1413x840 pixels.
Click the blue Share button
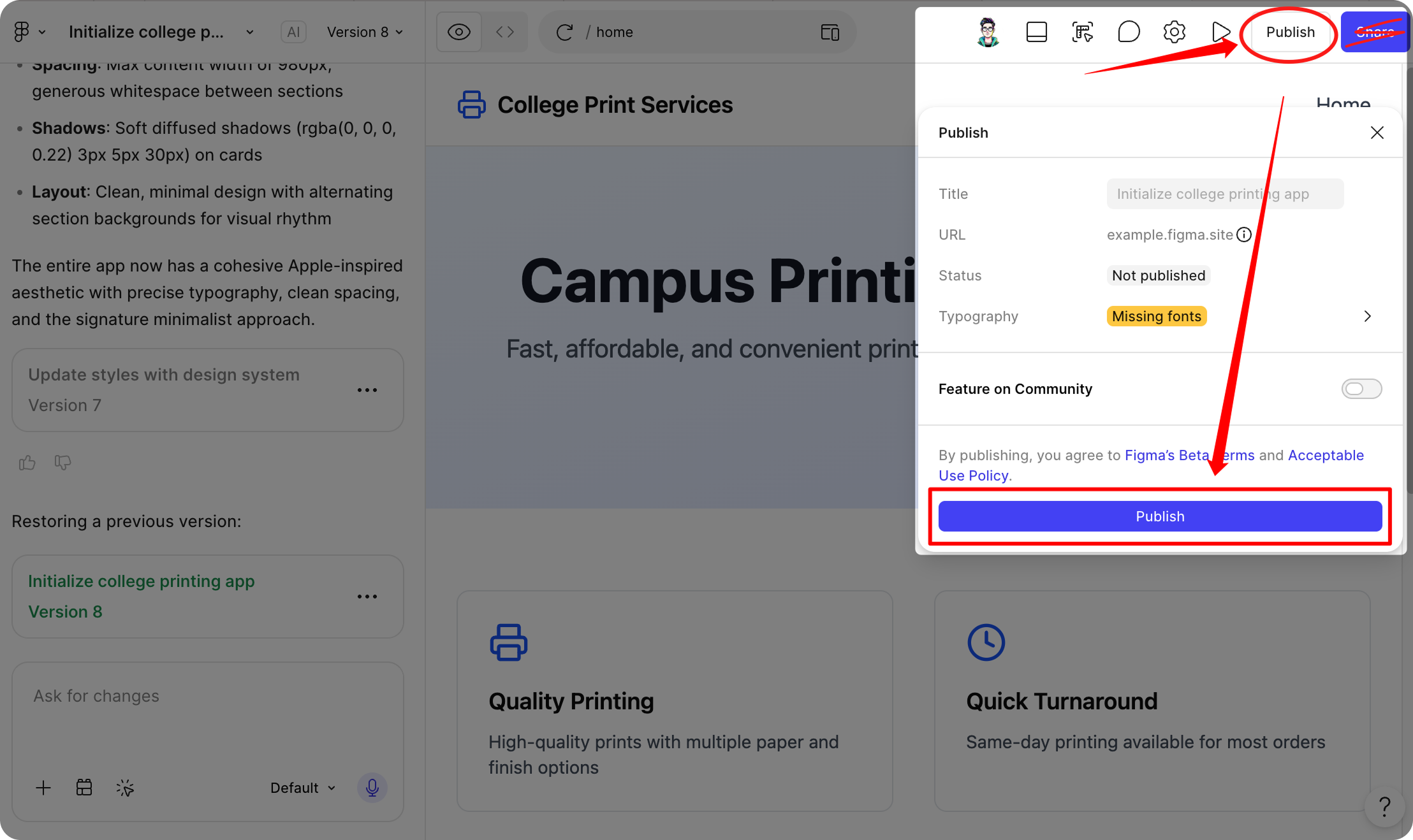click(x=1375, y=32)
